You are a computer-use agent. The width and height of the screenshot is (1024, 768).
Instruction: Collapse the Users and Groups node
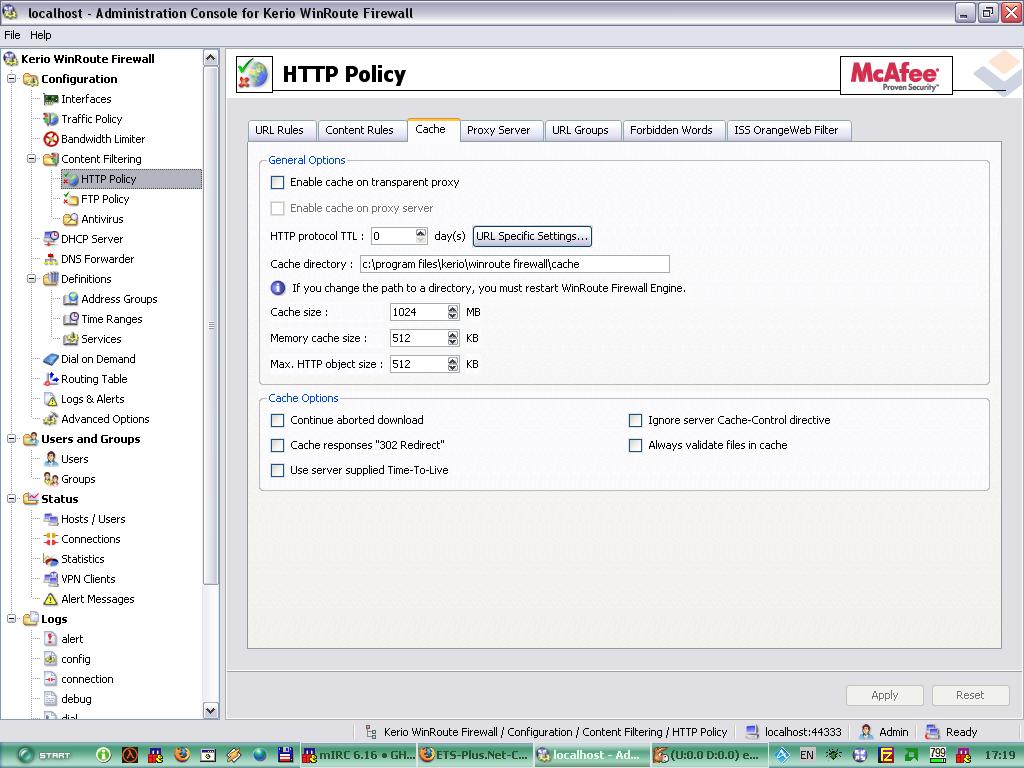point(12,439)
